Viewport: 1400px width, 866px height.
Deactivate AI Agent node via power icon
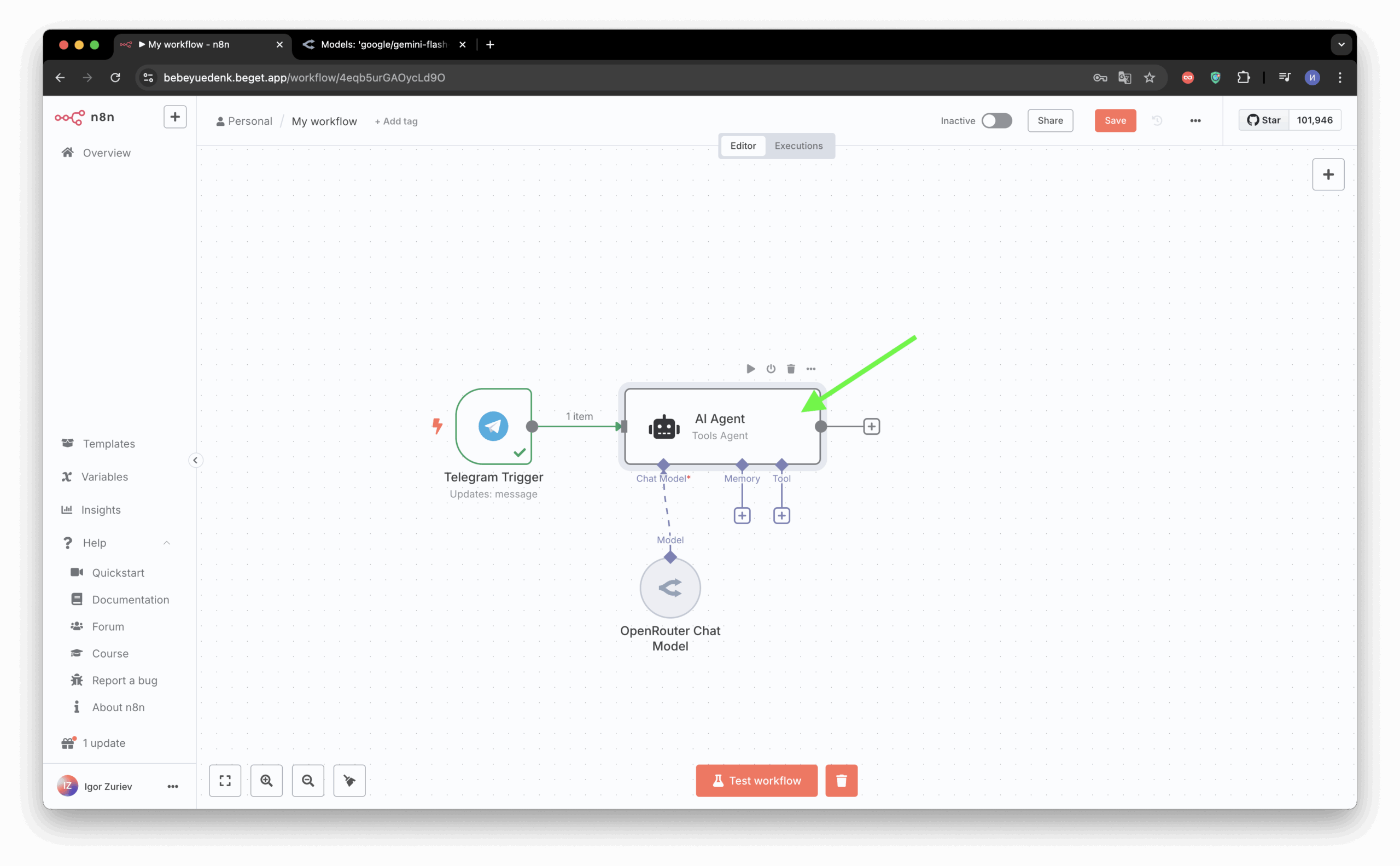(771, 369)
